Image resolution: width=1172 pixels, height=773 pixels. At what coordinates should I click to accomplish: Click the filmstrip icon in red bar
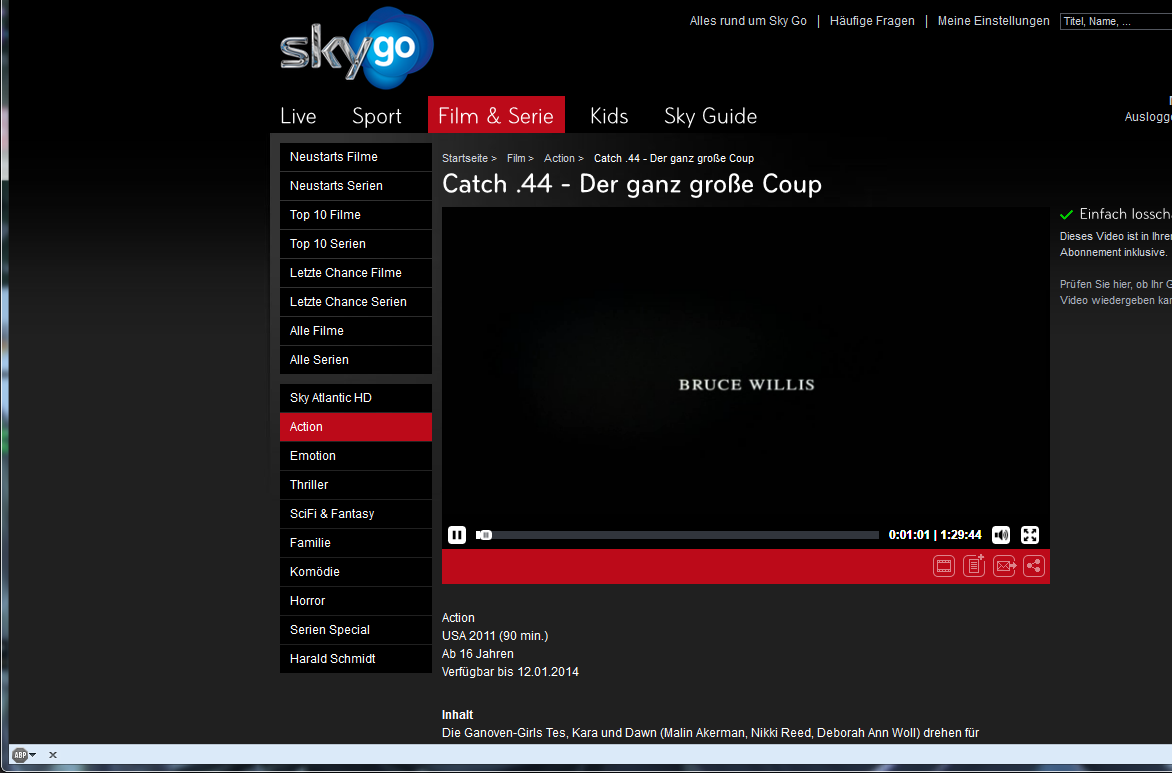pos(944,566)
